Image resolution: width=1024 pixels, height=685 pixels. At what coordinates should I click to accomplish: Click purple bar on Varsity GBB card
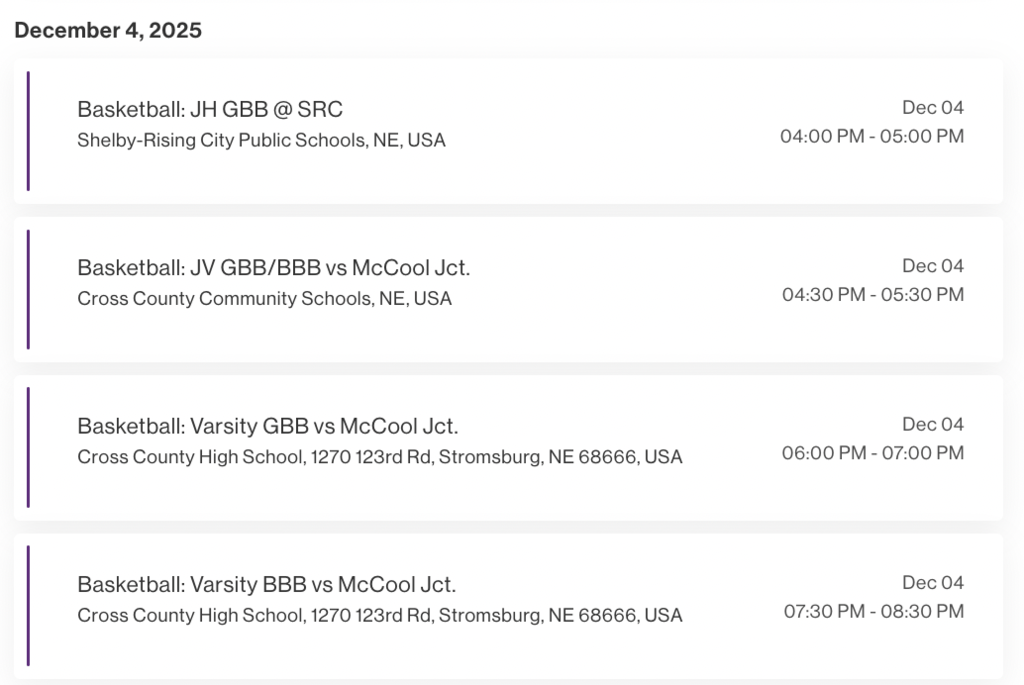28,448
